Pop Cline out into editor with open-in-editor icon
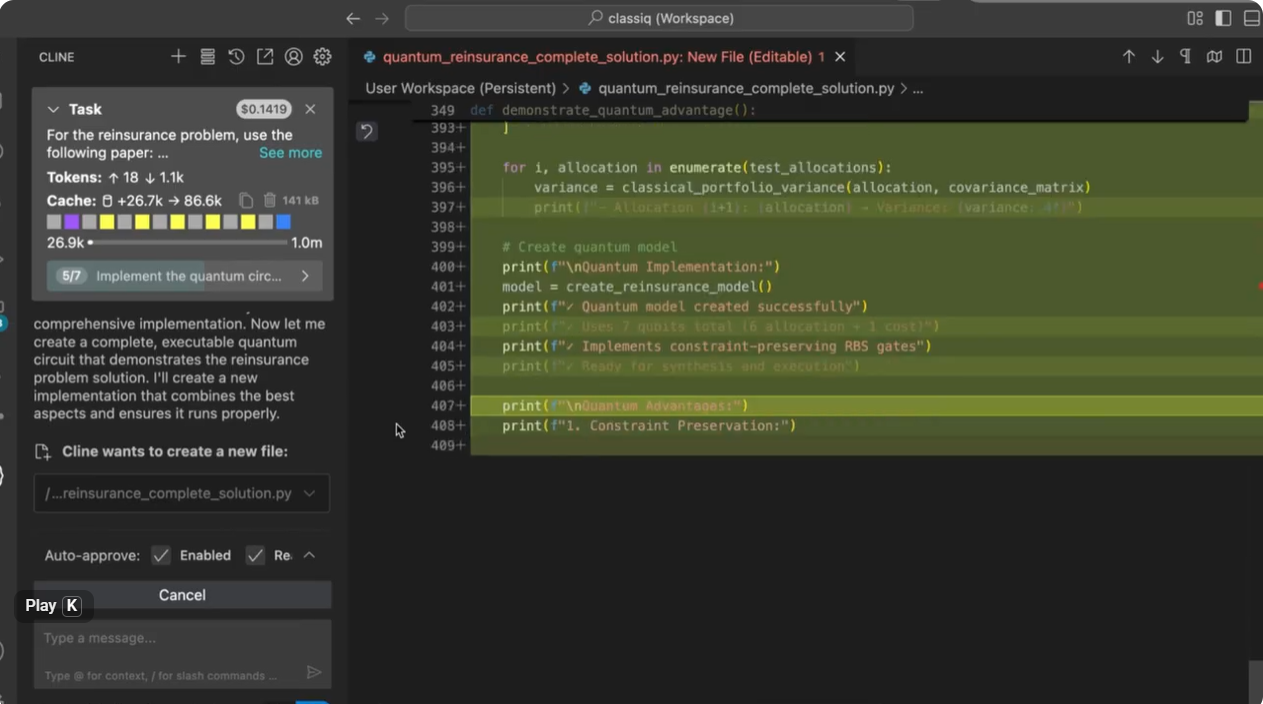 (x=264, y=57)
